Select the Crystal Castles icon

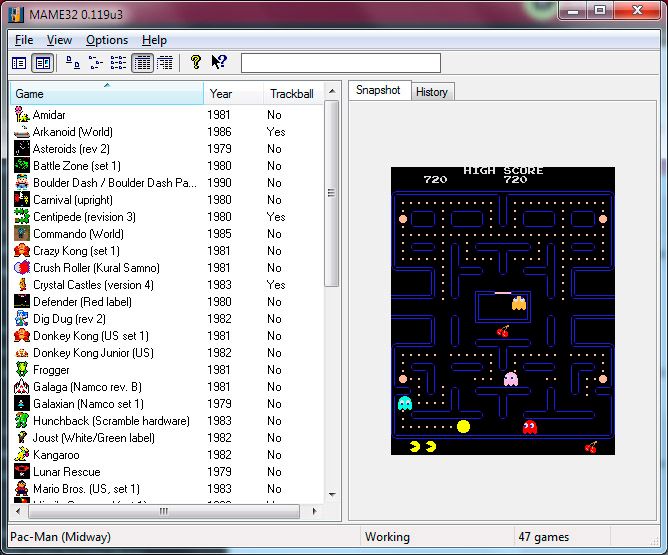[x=22, y=285]
